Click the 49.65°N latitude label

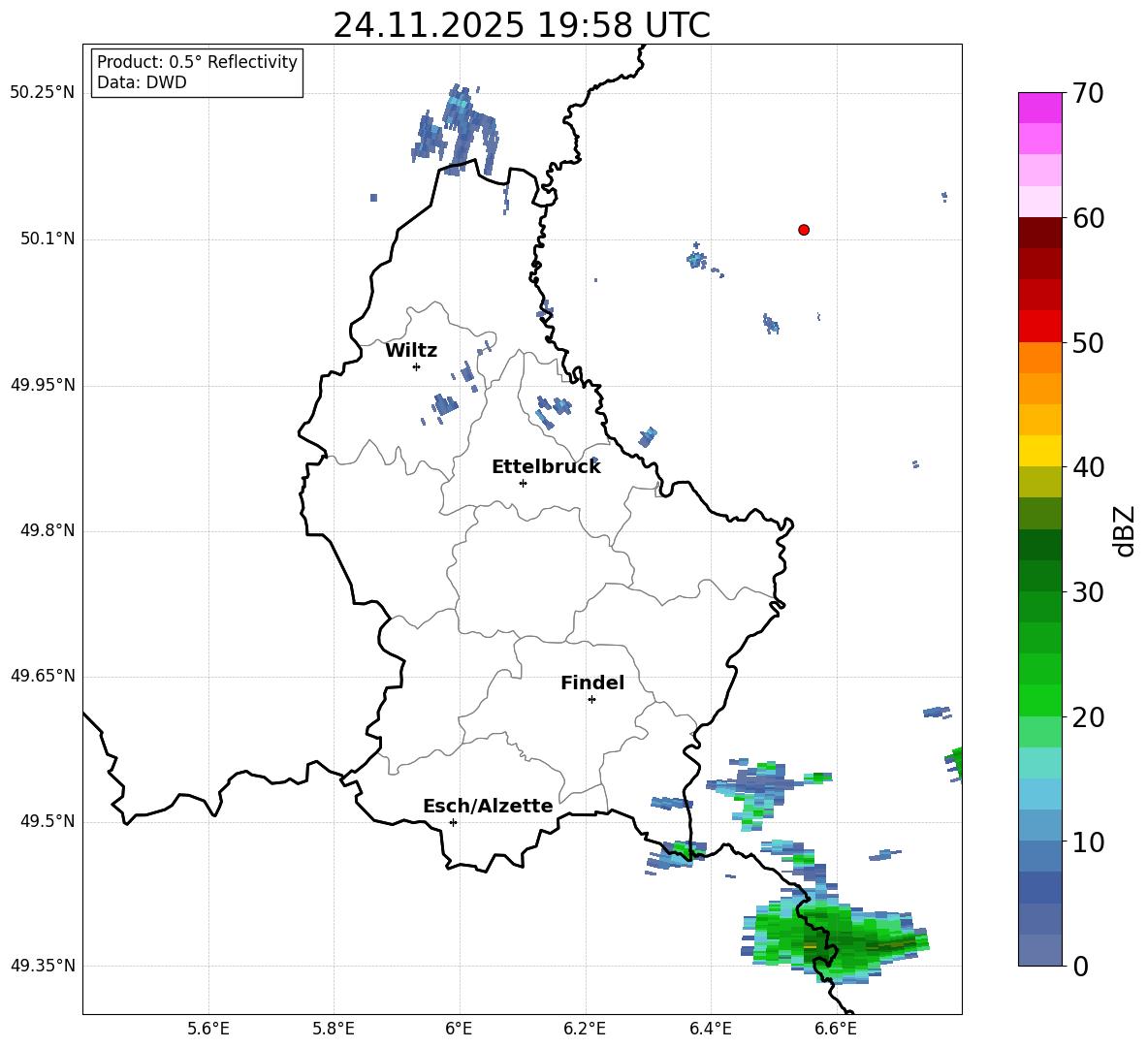(x=42, y=676)
